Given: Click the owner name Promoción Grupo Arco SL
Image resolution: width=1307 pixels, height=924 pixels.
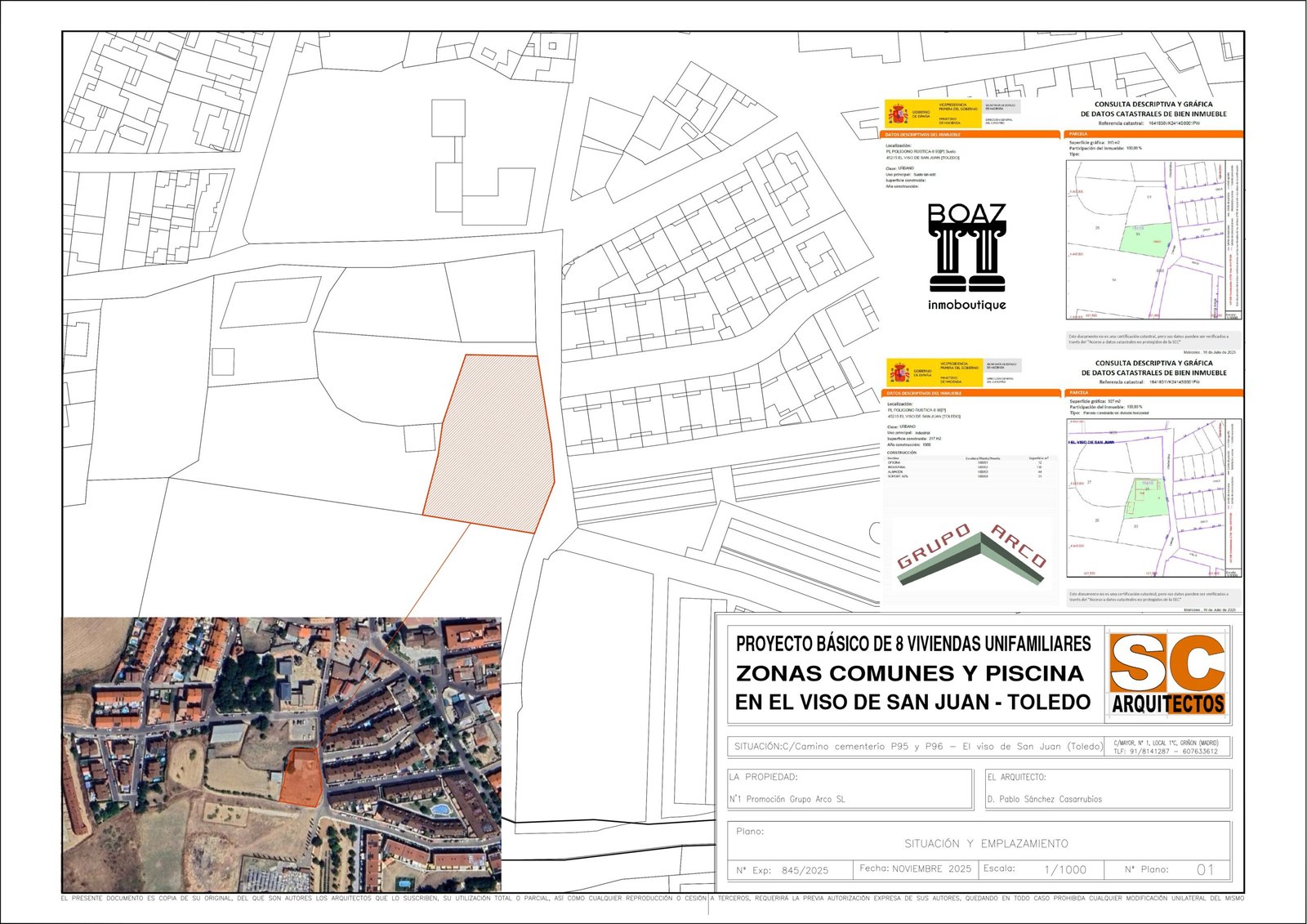Looking at the screenshot, I should tap(787, 799).
